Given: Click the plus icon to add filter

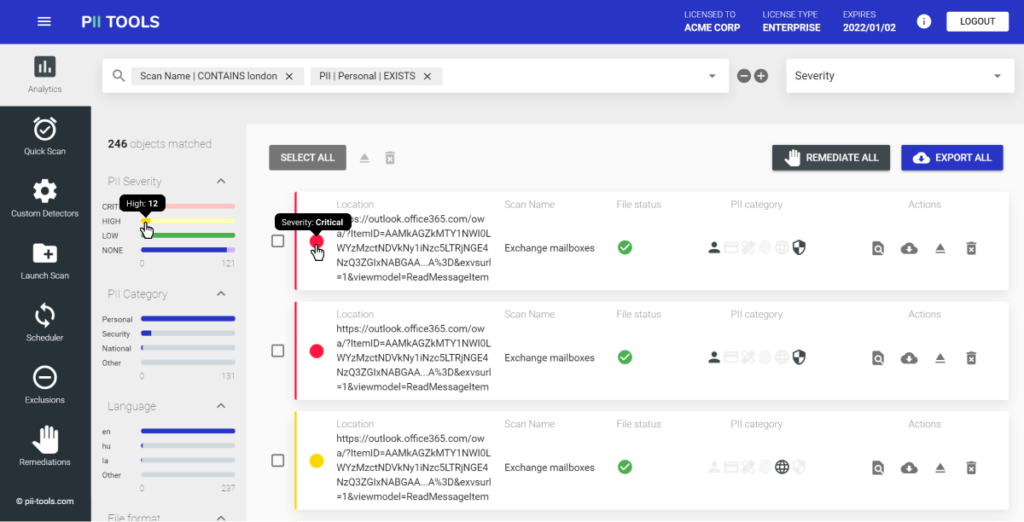Looking at the screenshot, I should pos(761,76).
